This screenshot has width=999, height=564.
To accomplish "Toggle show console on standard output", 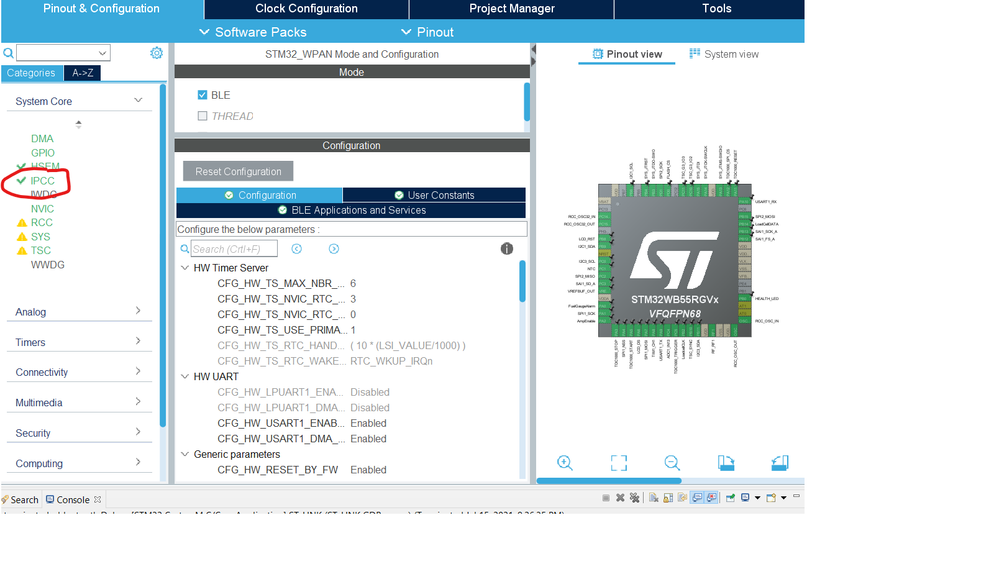I will click(x=697, y=498).
